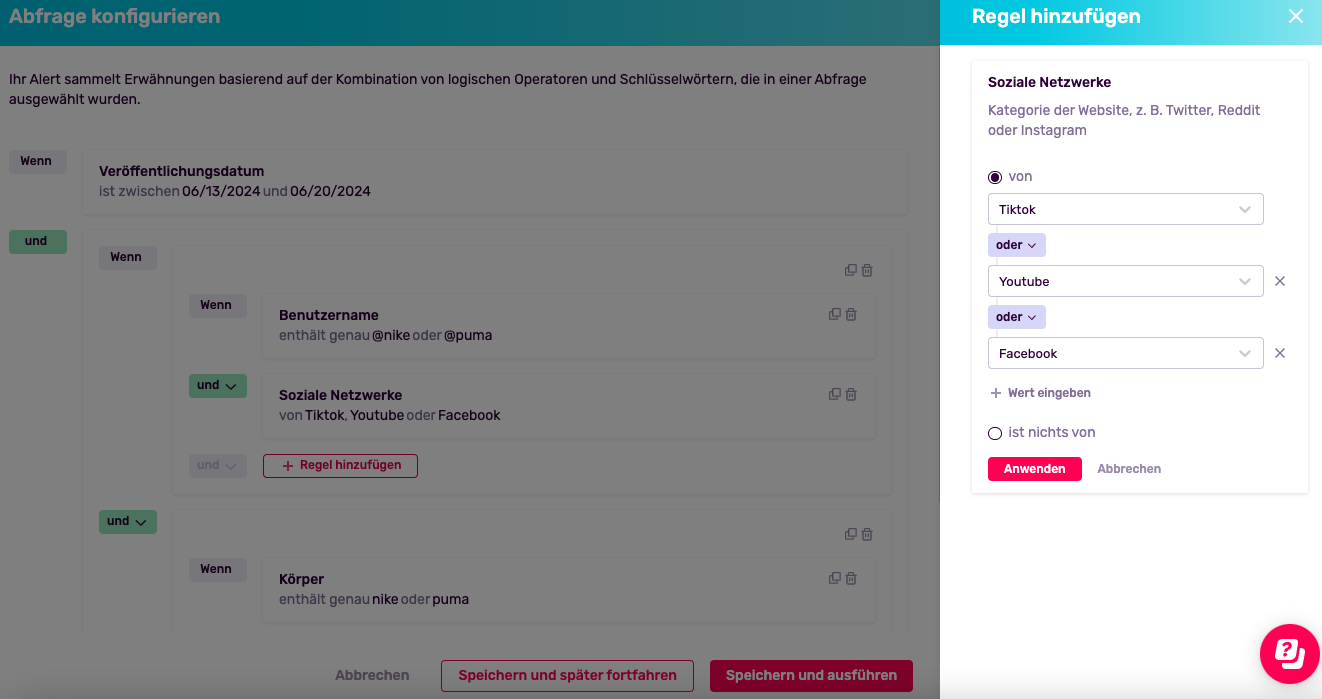Open the chat support bubble
This screenshot has width=1322, height=699.
coord(1290,653)
